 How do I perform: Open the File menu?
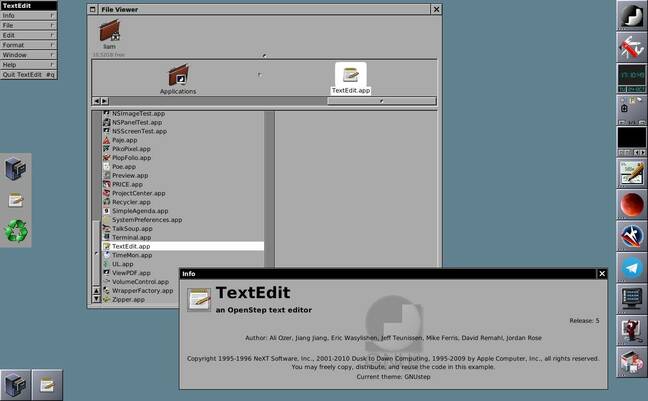(29, 25)
